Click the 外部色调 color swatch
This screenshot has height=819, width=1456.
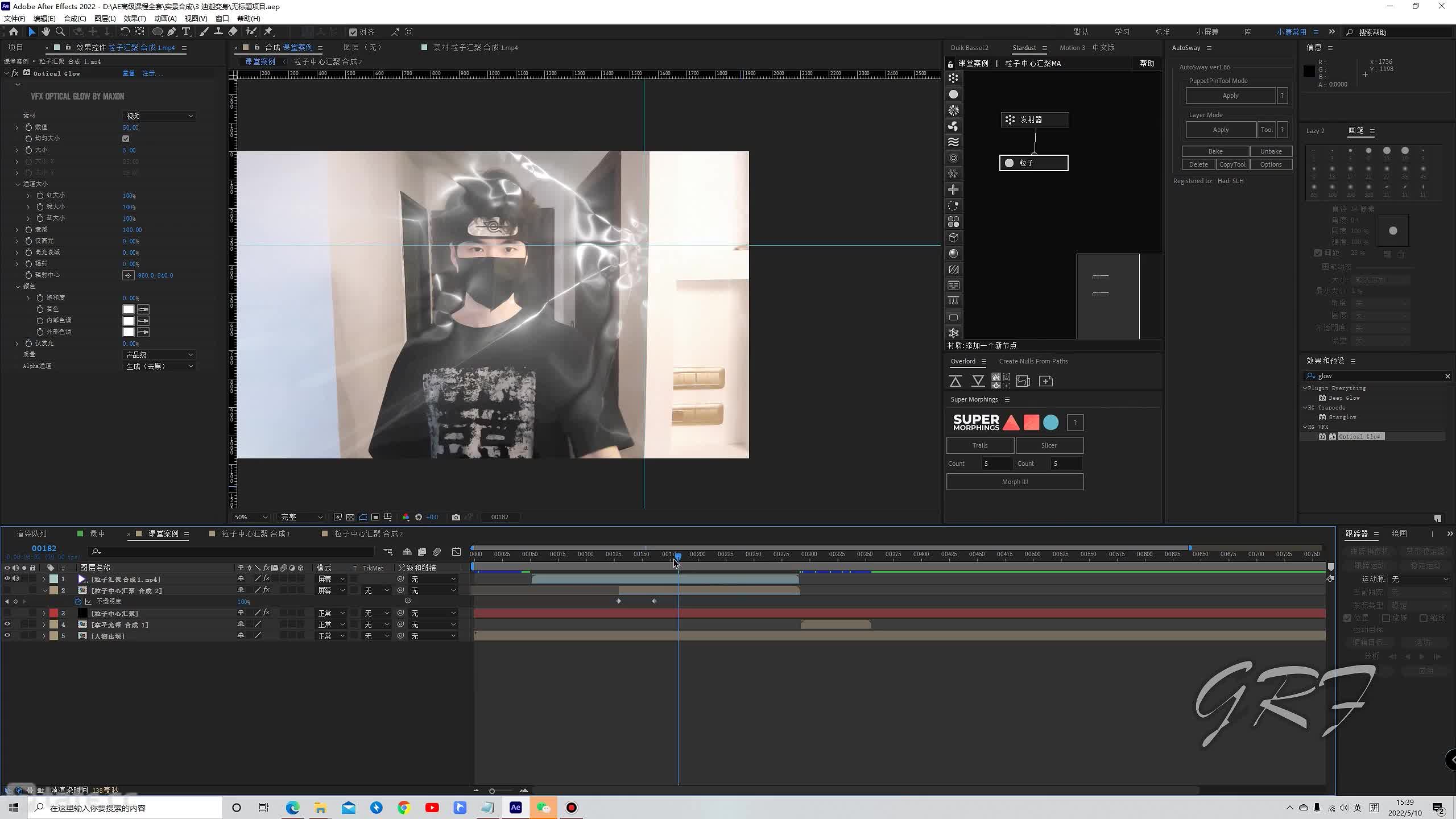[129, 332]
